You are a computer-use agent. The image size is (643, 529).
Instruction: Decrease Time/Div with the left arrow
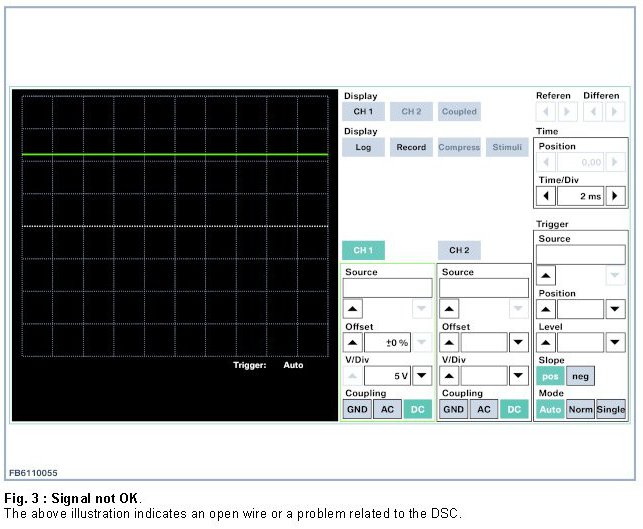[545, 196]
